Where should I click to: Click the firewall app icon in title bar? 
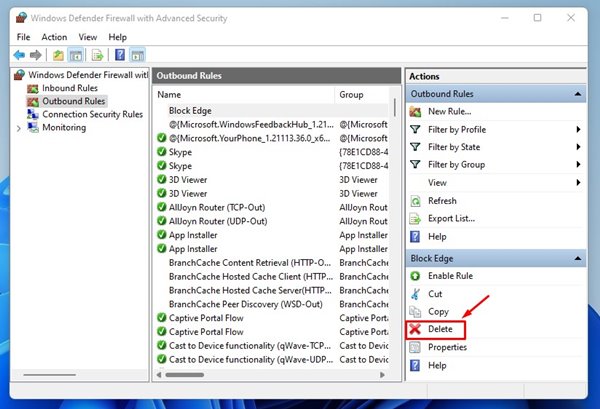[x=21, y=18]
